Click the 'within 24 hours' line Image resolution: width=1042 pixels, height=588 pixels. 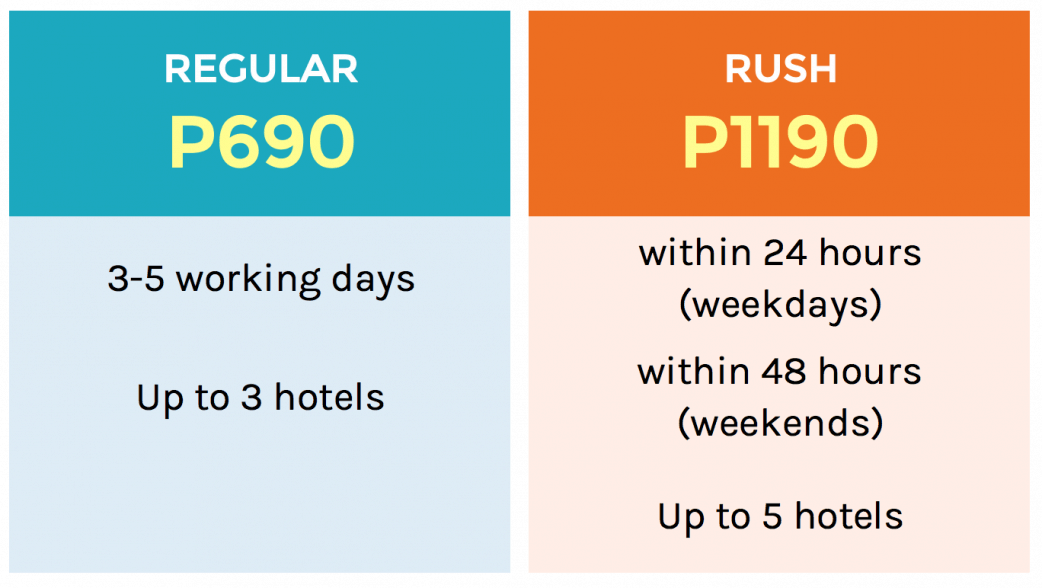pos(780,253)
